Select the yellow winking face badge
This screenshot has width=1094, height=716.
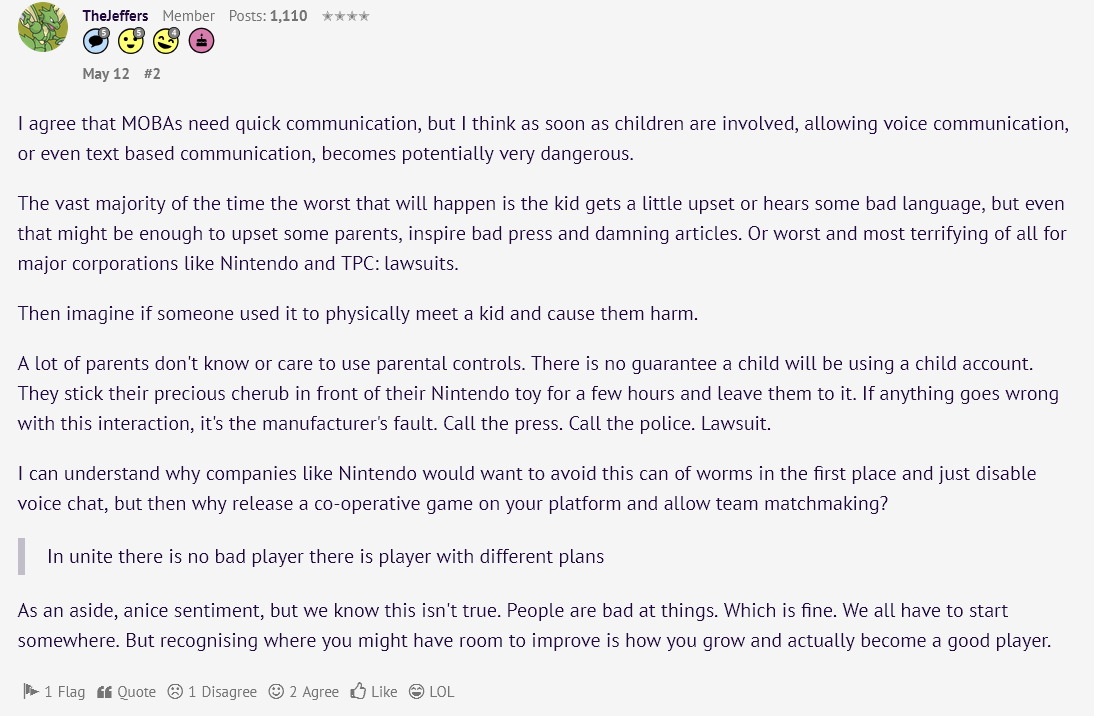[166, 41]
